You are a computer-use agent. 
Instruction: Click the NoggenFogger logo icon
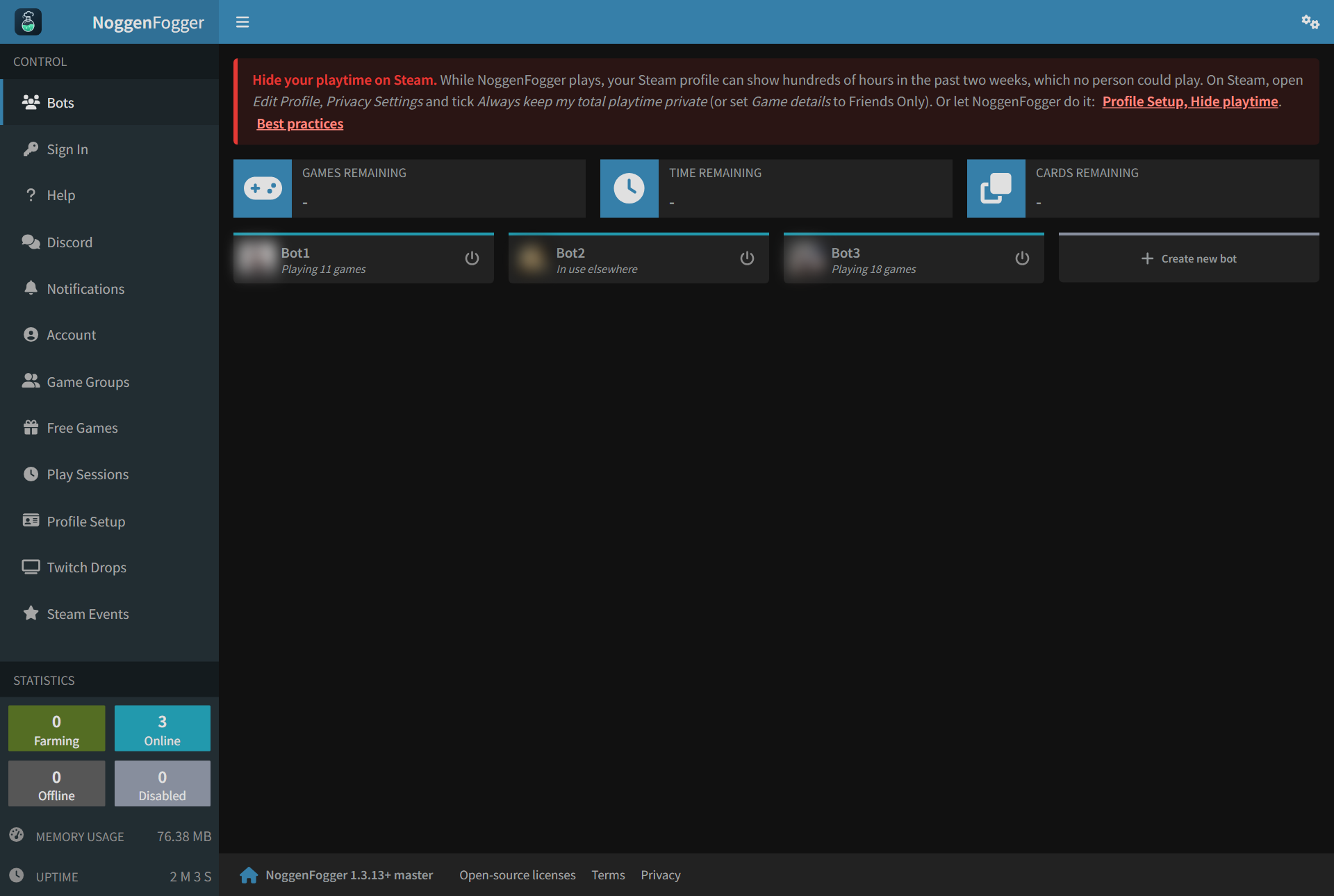pos(28,22)
